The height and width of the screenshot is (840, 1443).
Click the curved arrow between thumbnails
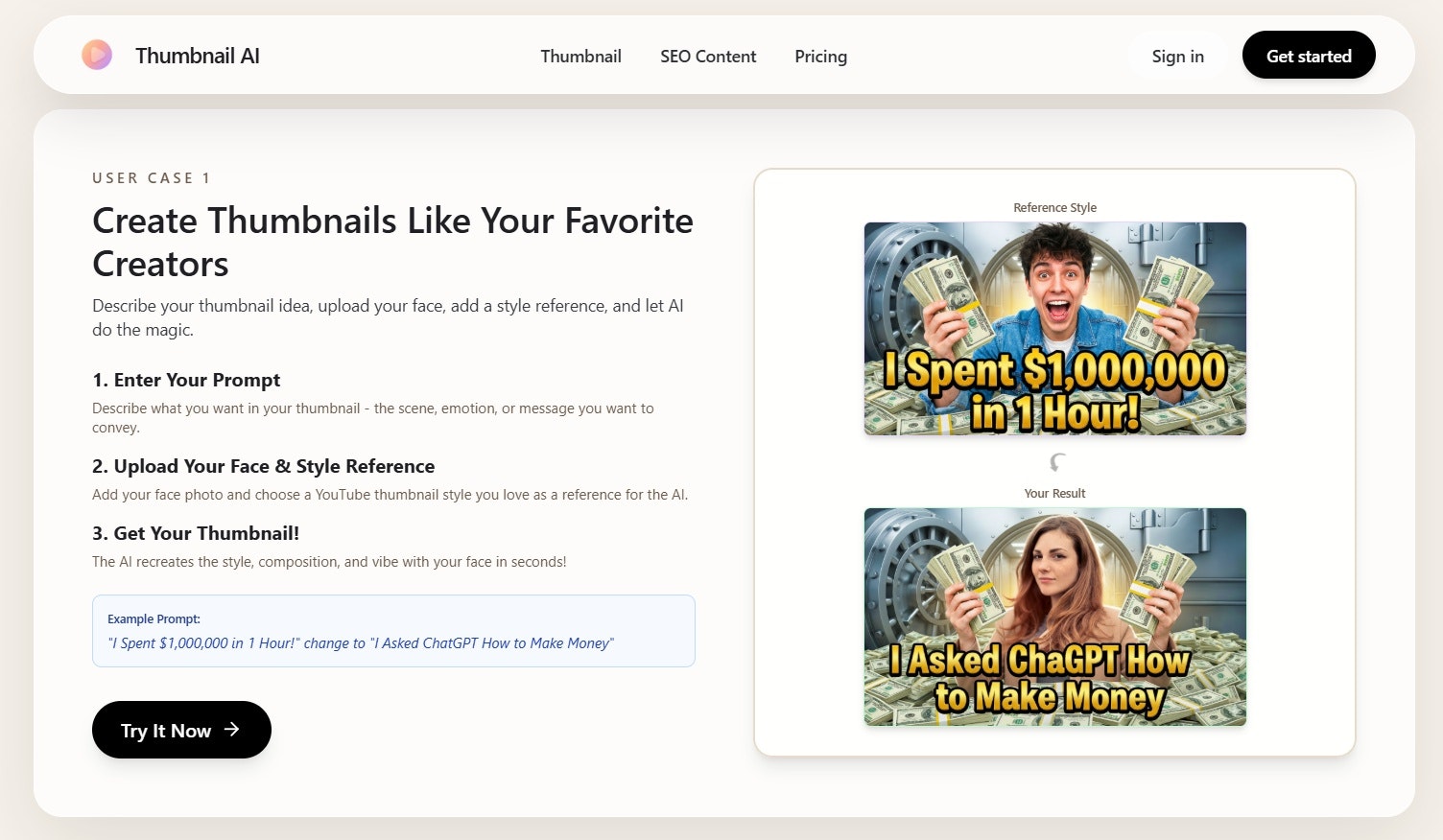tap(1055, 462)
